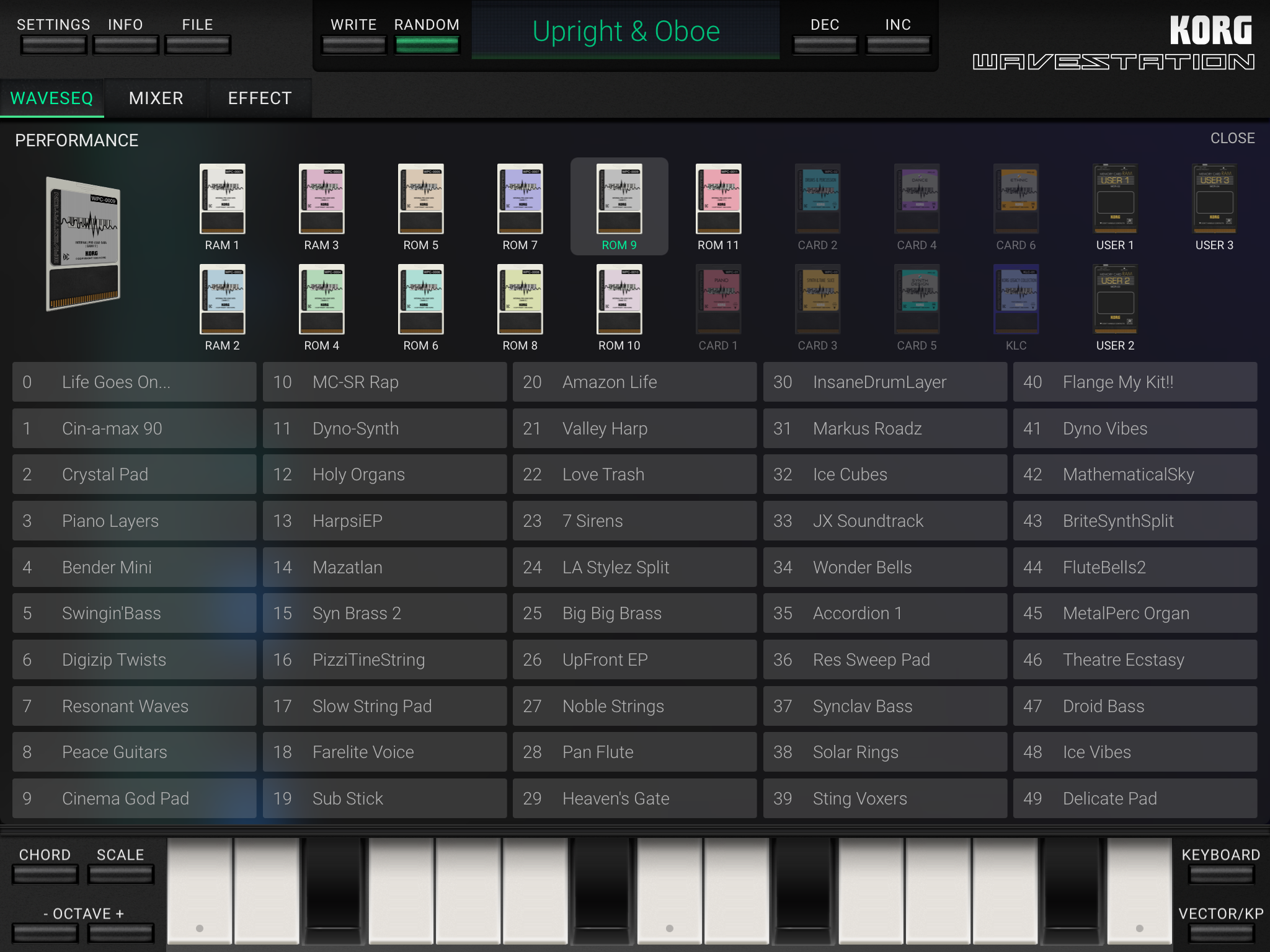Screen dimensions: 1270x952
Task: Open the ROM 8 card bank
Action: pos(520,300)
